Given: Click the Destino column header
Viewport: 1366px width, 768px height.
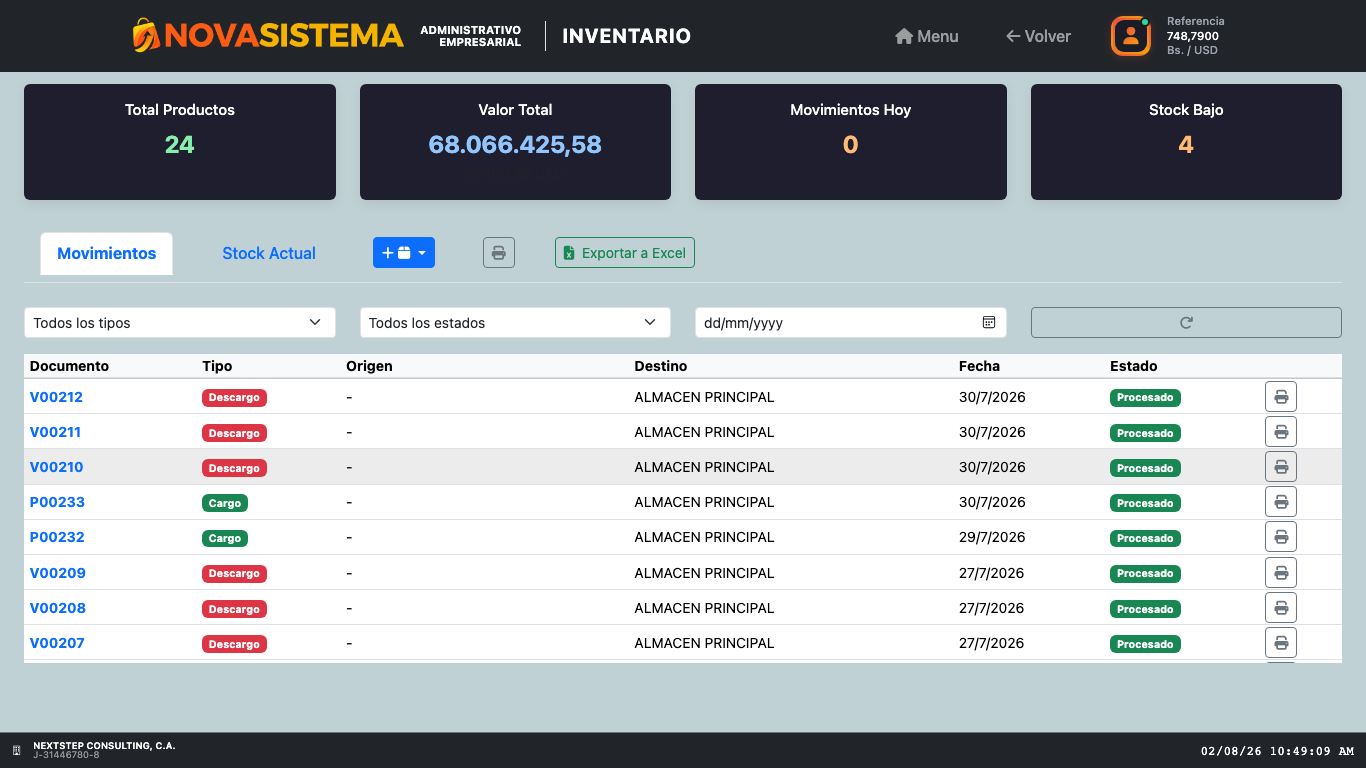Looking at the screenshot, I should click(661, 366).
